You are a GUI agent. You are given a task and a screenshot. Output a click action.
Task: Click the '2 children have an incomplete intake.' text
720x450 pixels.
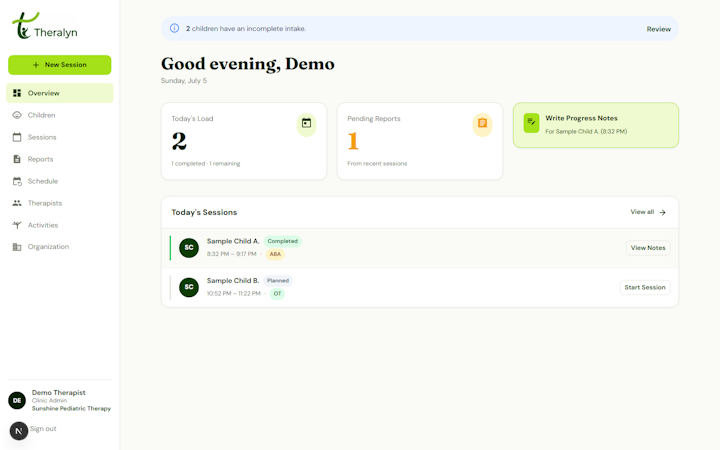(246, 28)
